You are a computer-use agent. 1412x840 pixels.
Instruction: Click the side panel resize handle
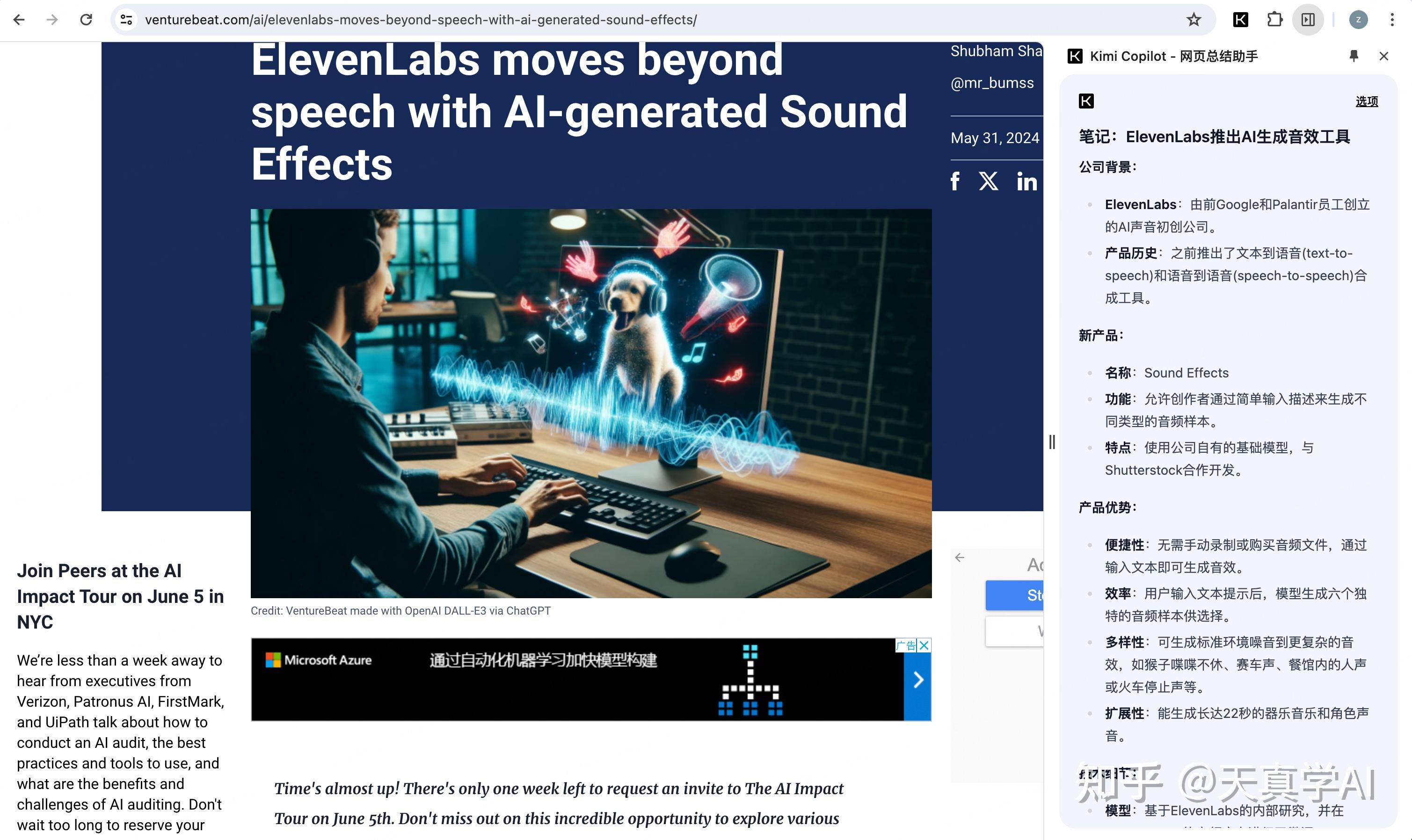pyautogui.click(x=1051, y=442)
